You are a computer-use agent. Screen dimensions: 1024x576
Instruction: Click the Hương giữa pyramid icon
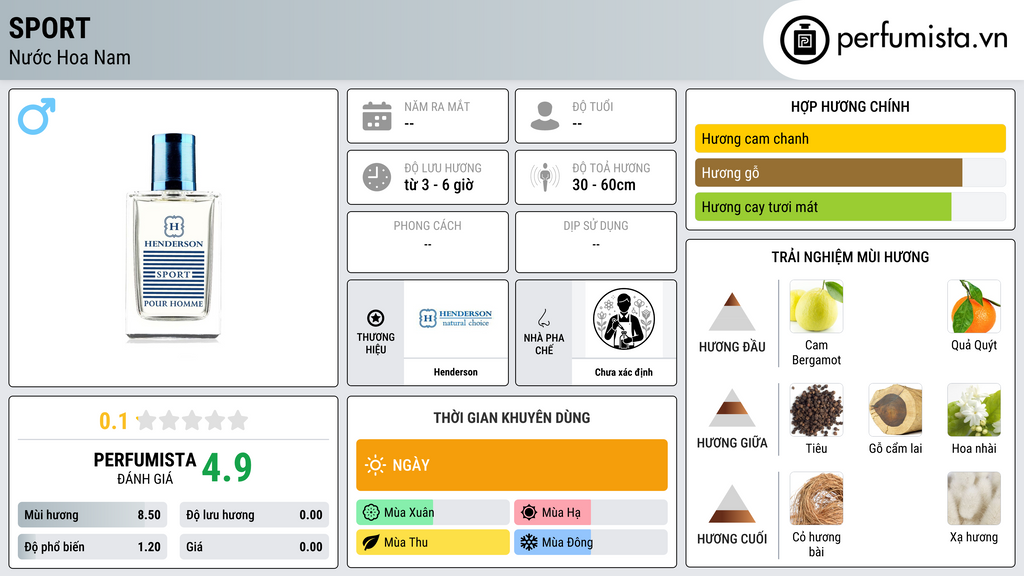click(x=732, y=408)
